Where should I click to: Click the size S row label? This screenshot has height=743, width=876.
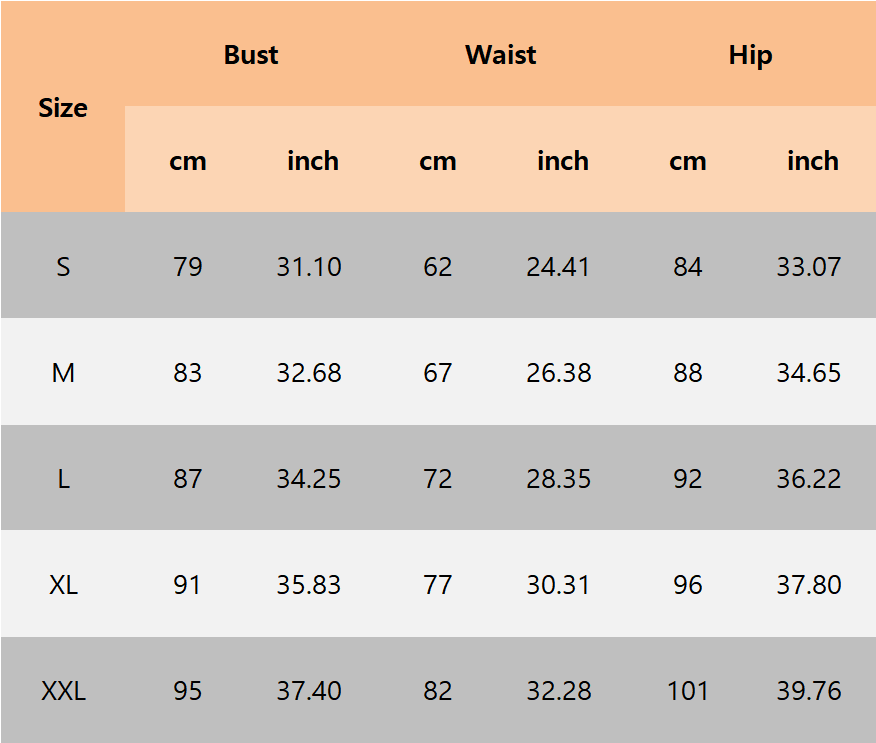tap(63, 267)
